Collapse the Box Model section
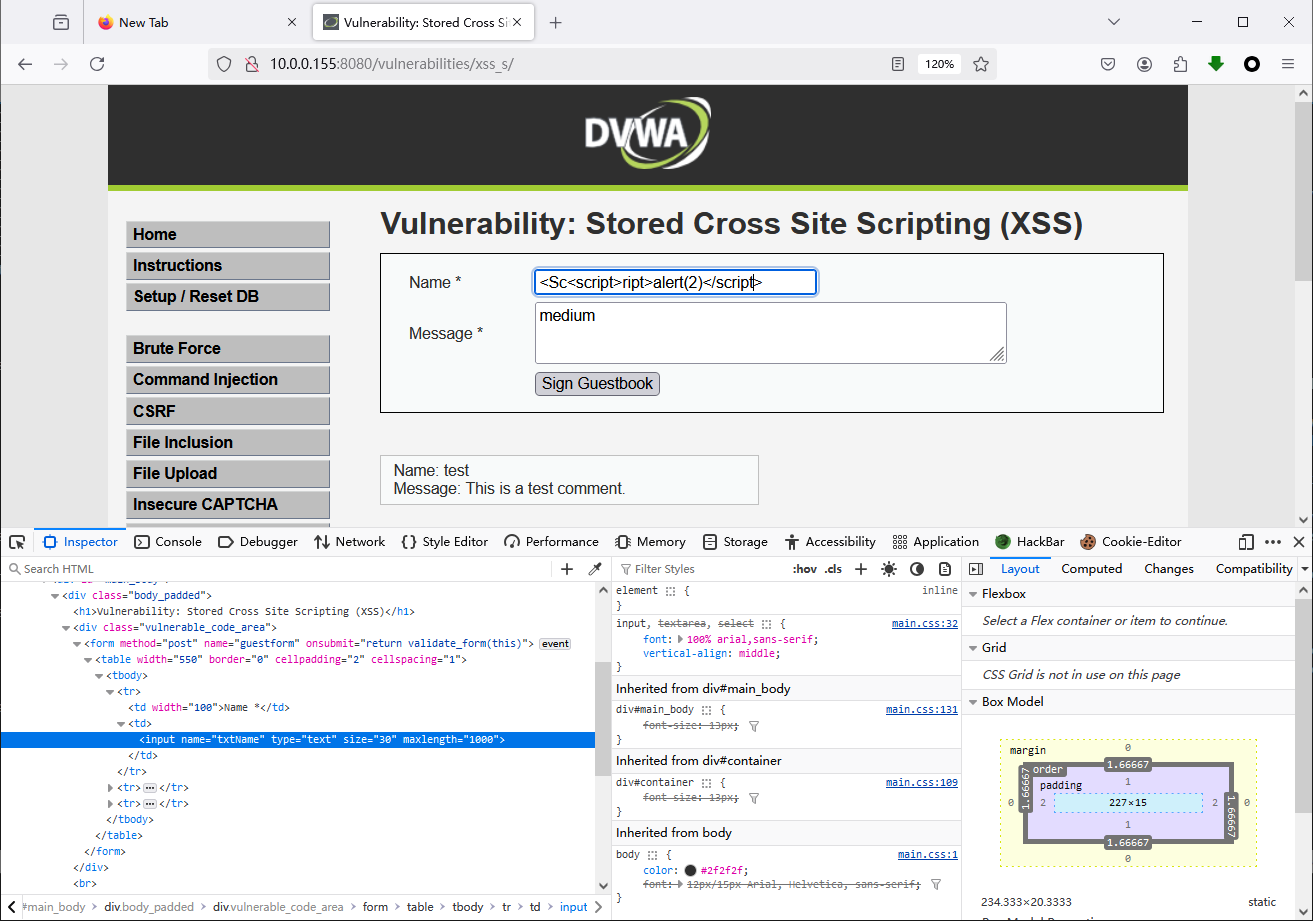 click(x=972, y=702)
